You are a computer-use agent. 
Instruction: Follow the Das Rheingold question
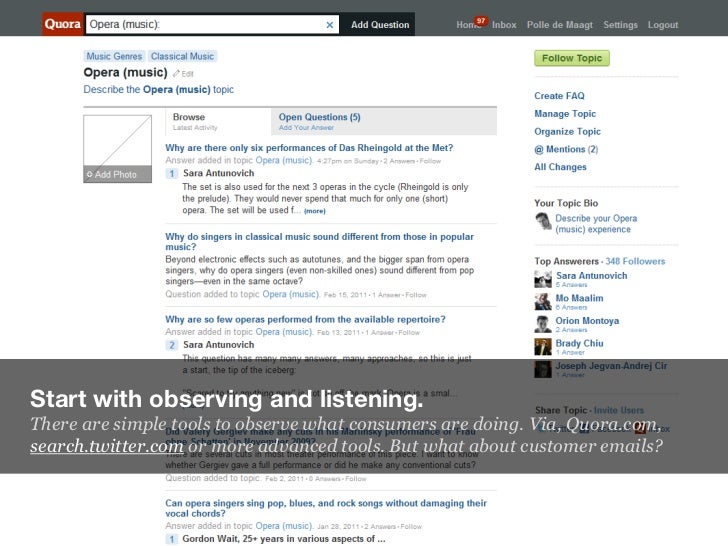(x=430, y=161)
